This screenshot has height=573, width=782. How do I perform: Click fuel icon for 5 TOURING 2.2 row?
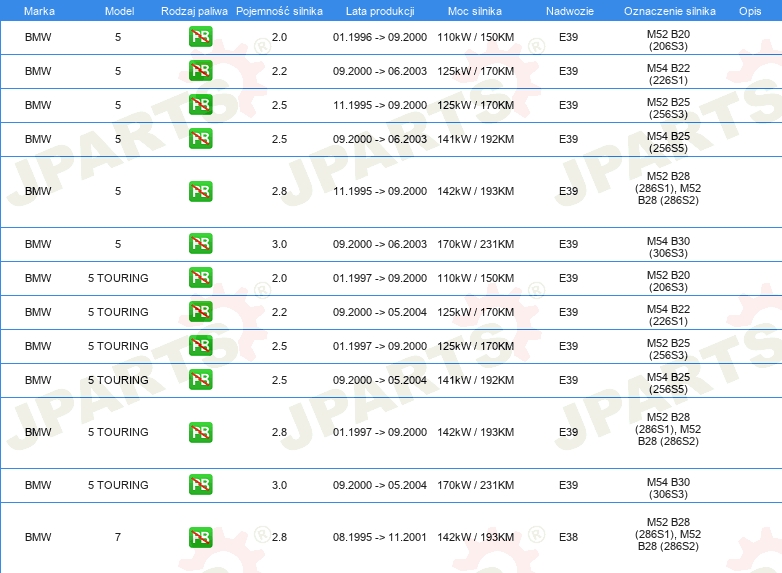coord(200,312)
